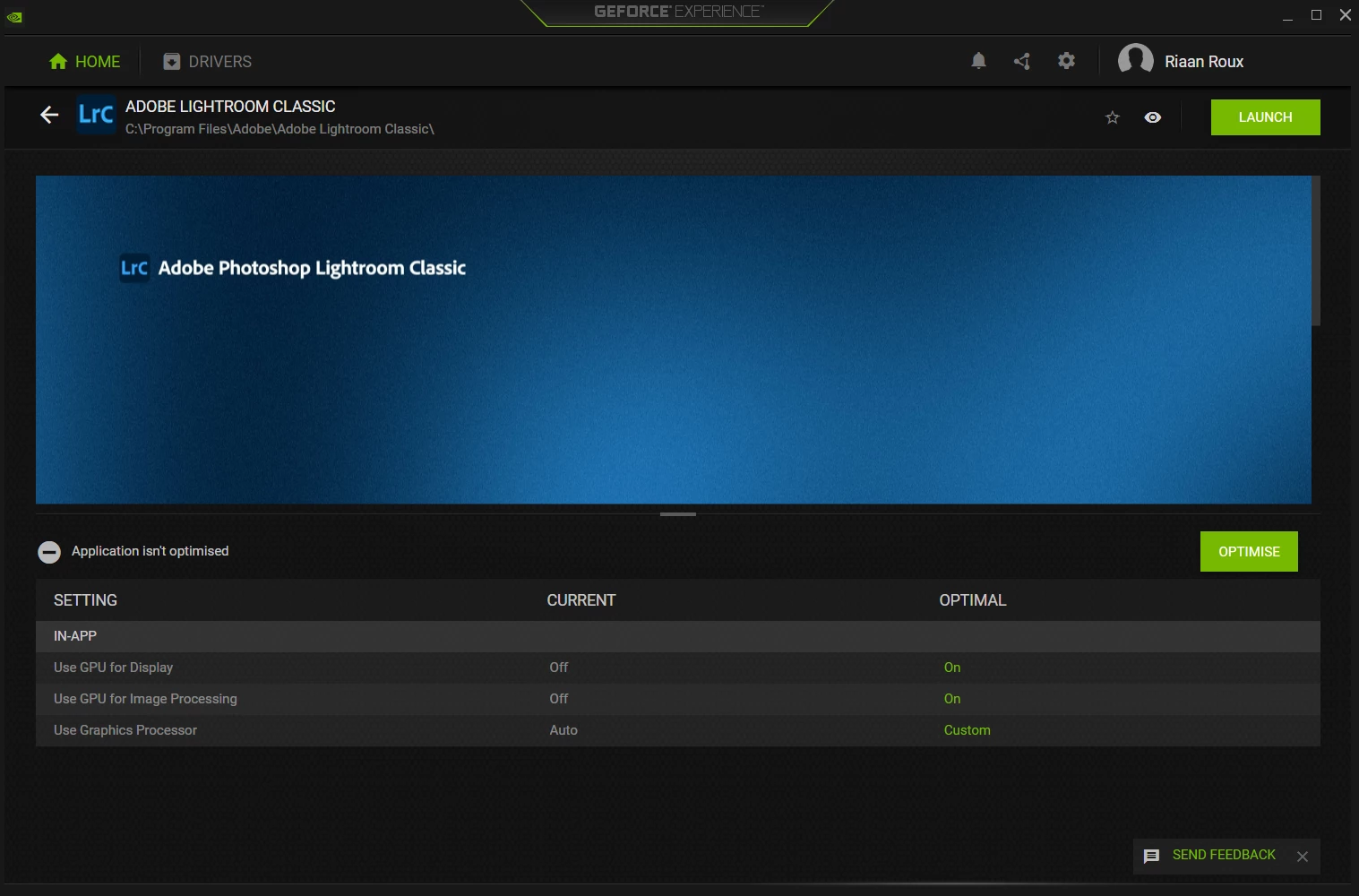Click the share icon in the header
This screenshot has height=896, width=1359.
point(1022,61)
